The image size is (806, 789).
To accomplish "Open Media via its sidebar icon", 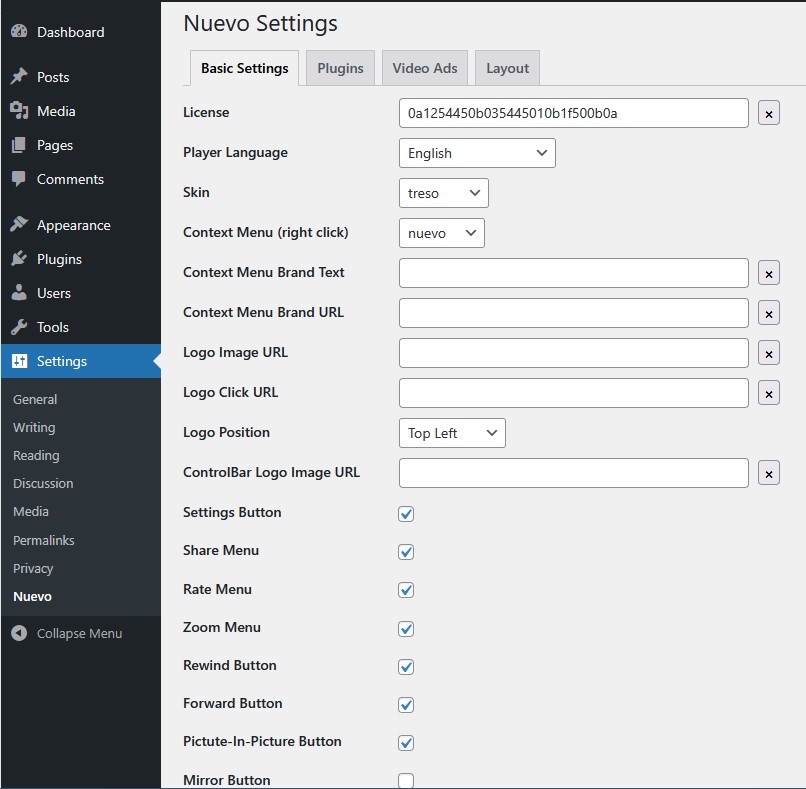I will coord(19,111).
